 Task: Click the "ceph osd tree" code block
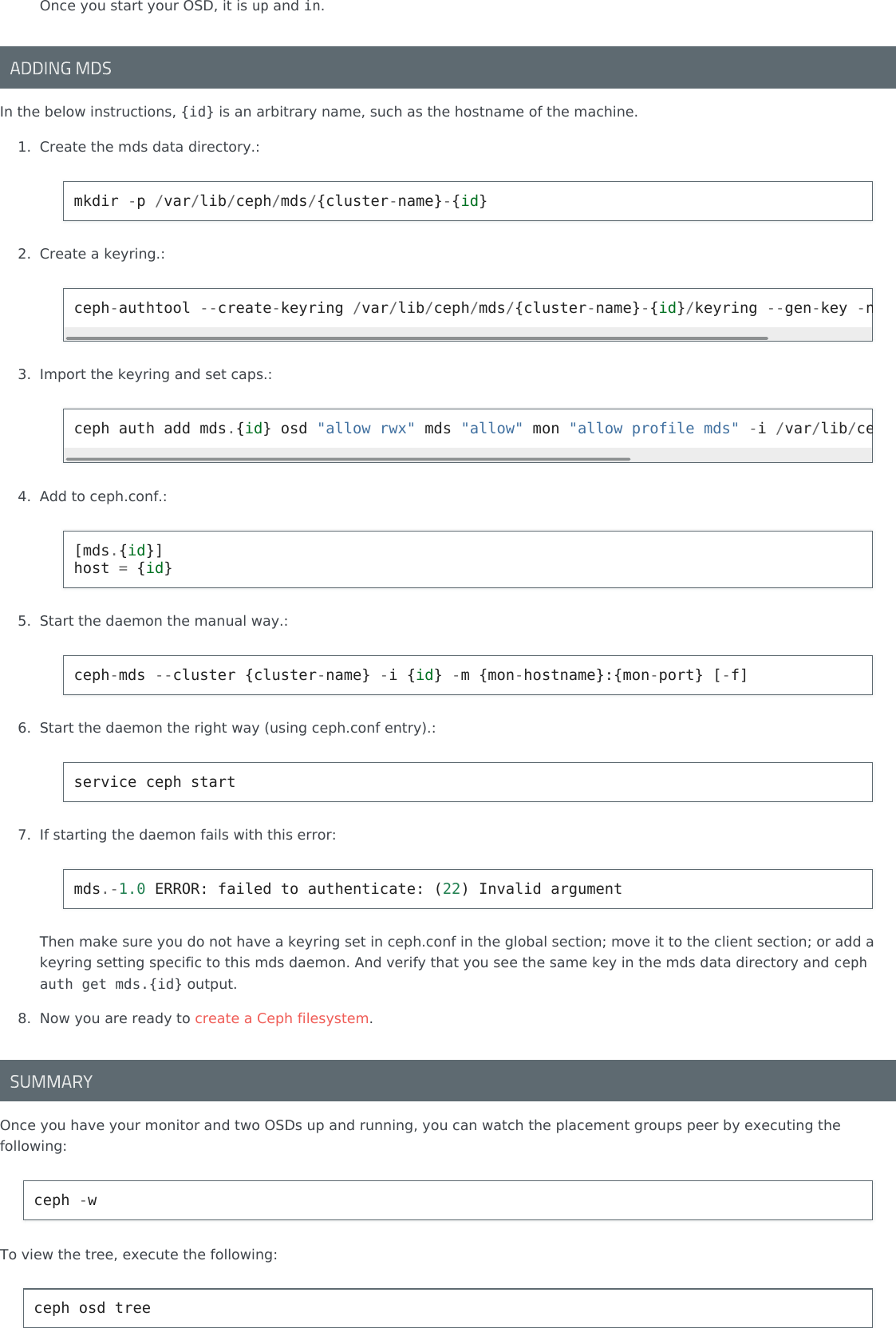point(447,1308)
